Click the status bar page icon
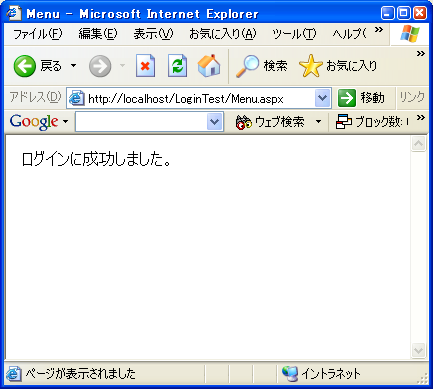The height and width of the screenshot is (389, 433). 14,374
